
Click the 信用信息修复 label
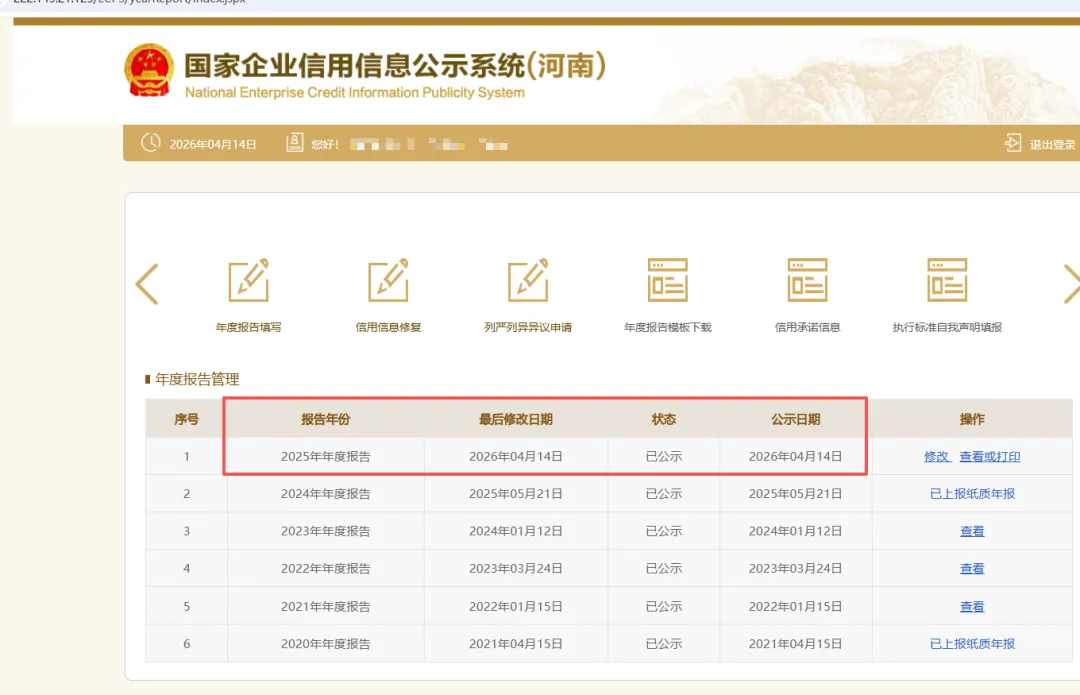[388, 327]
